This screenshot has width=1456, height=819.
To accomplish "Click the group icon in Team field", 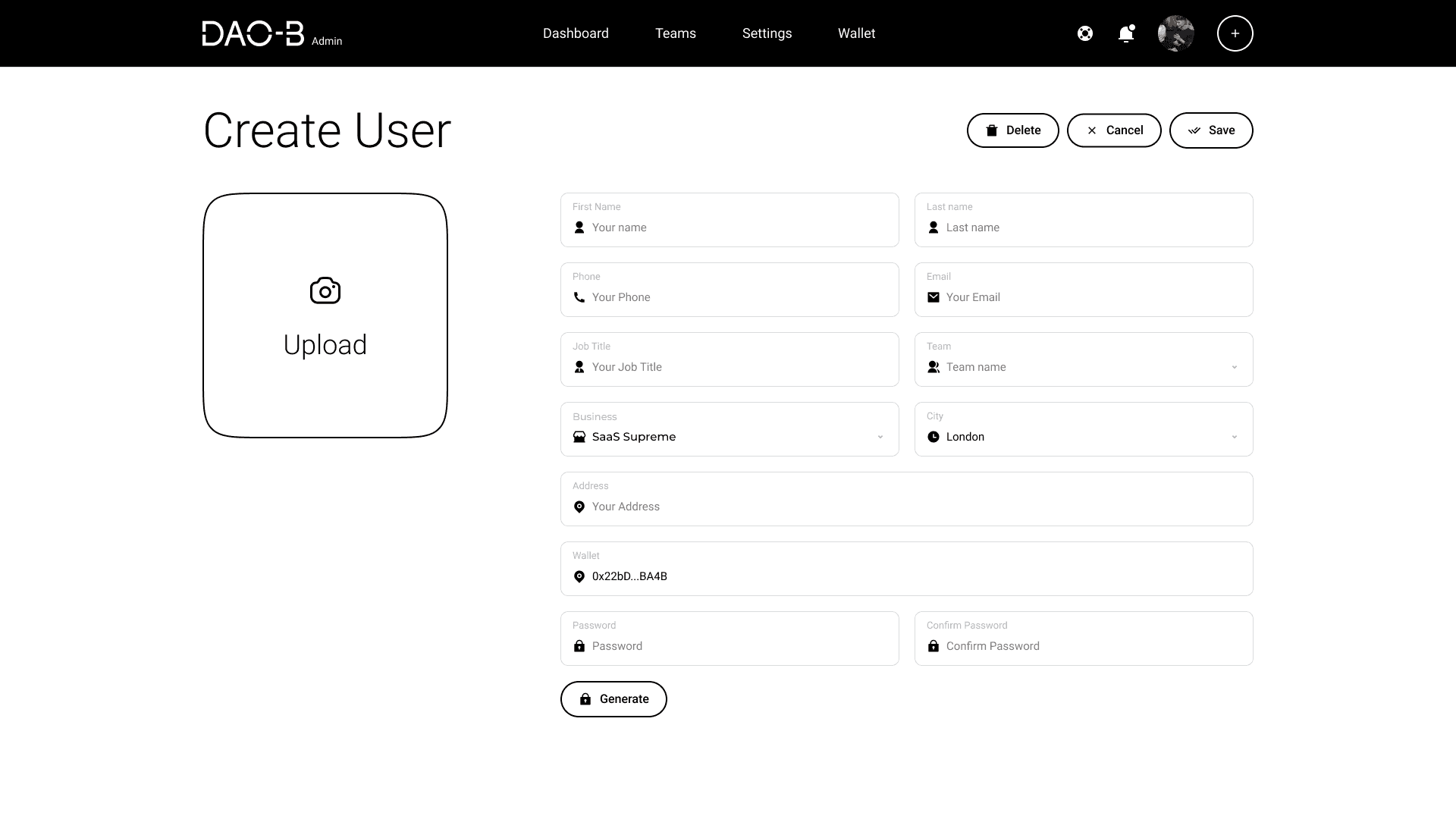I will (x=934, y=367).
